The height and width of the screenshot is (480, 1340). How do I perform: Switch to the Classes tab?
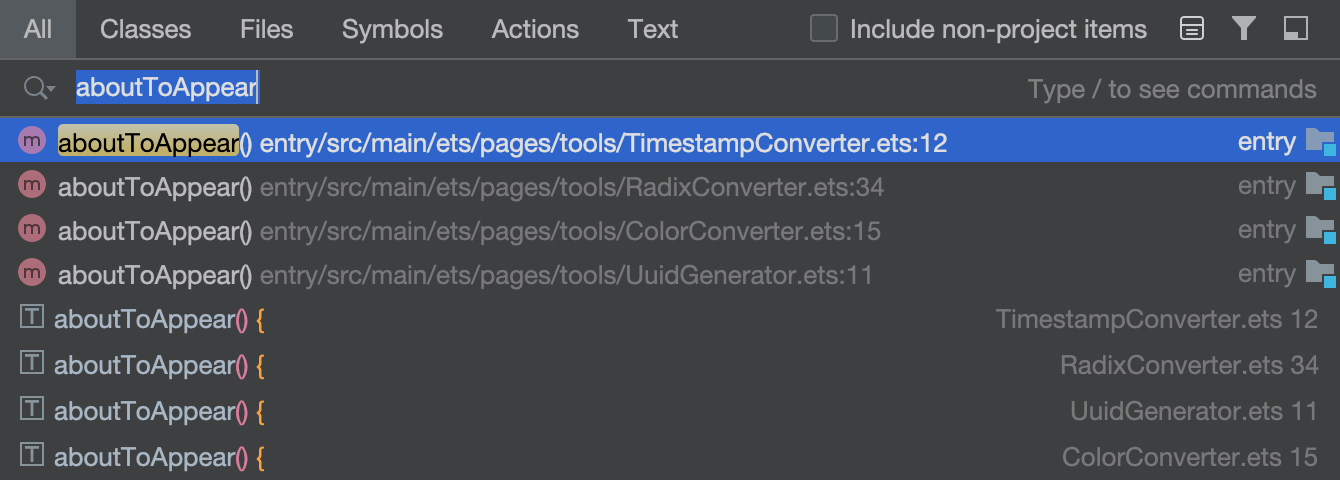coord(145,29)
